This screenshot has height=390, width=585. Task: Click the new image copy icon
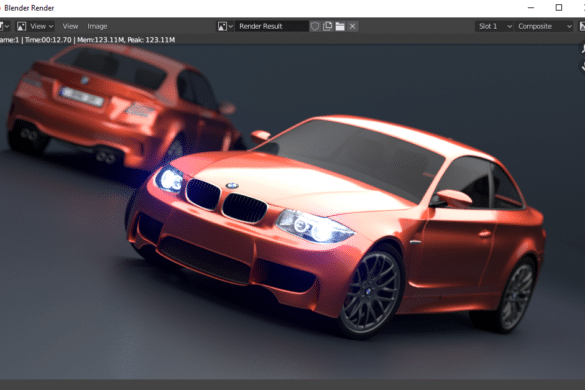coord(327,26)
